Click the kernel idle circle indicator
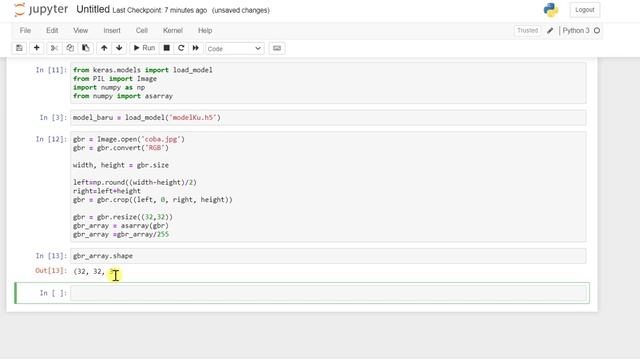 coord(597,31)
